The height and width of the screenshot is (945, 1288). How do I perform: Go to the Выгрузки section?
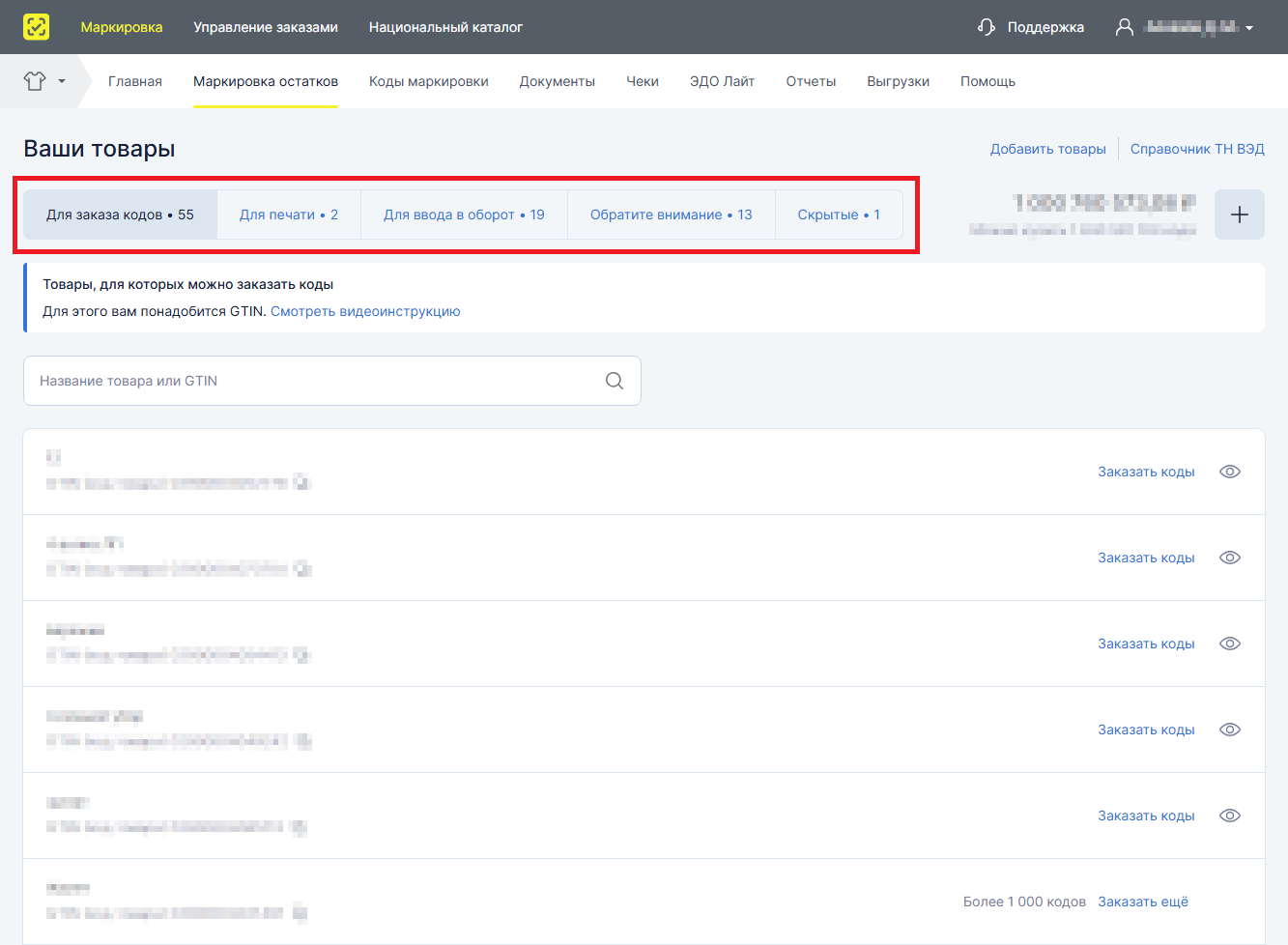point(899,81)
